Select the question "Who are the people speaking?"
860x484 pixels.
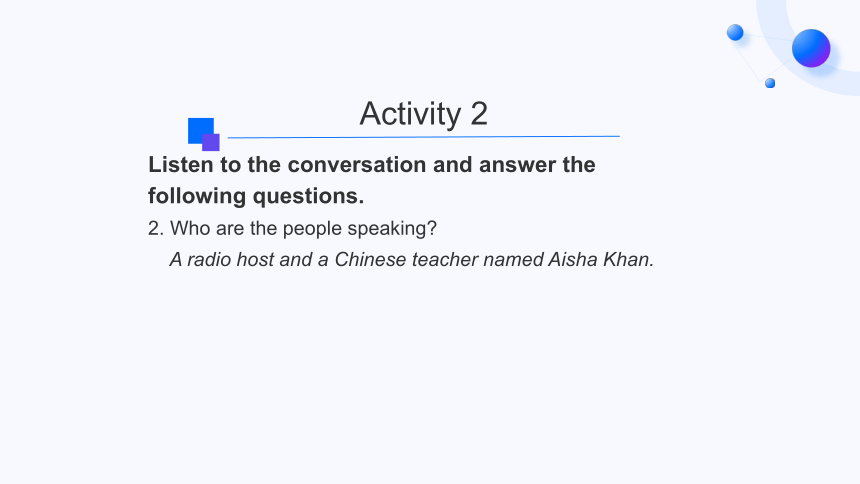303,228
